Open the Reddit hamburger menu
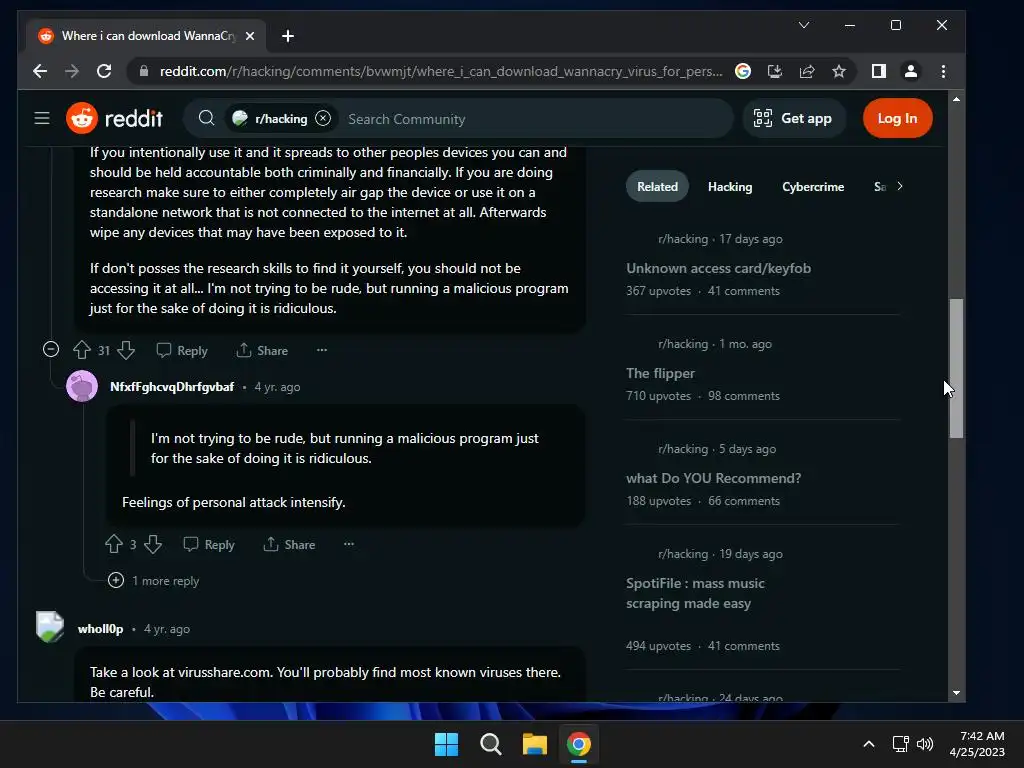 click(x=42, y=118)
